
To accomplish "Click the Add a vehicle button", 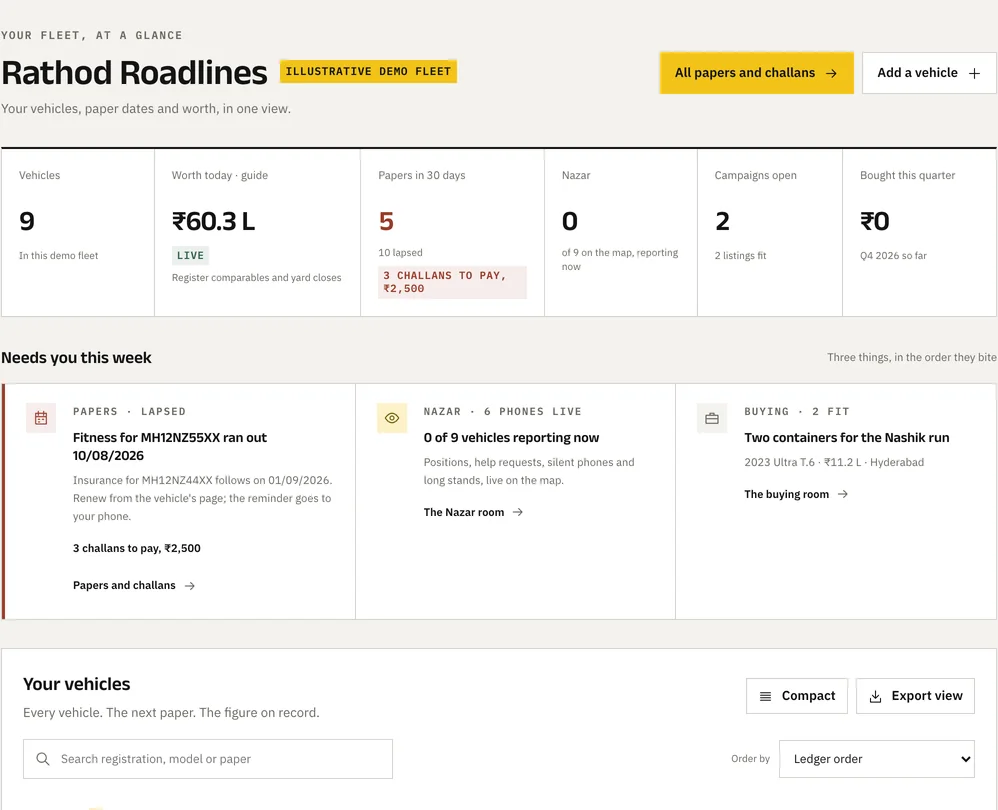I will click(x=929, y=73).
